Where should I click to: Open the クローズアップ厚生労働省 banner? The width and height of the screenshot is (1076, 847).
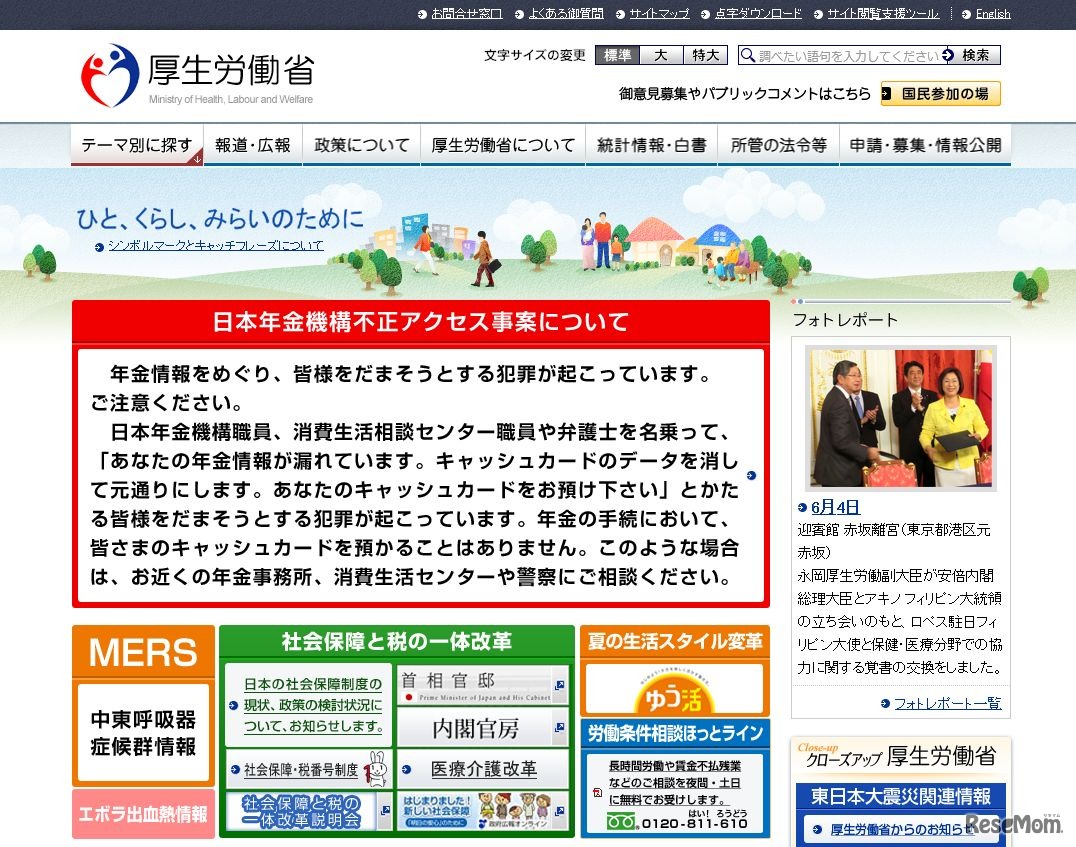coord(900,756)
